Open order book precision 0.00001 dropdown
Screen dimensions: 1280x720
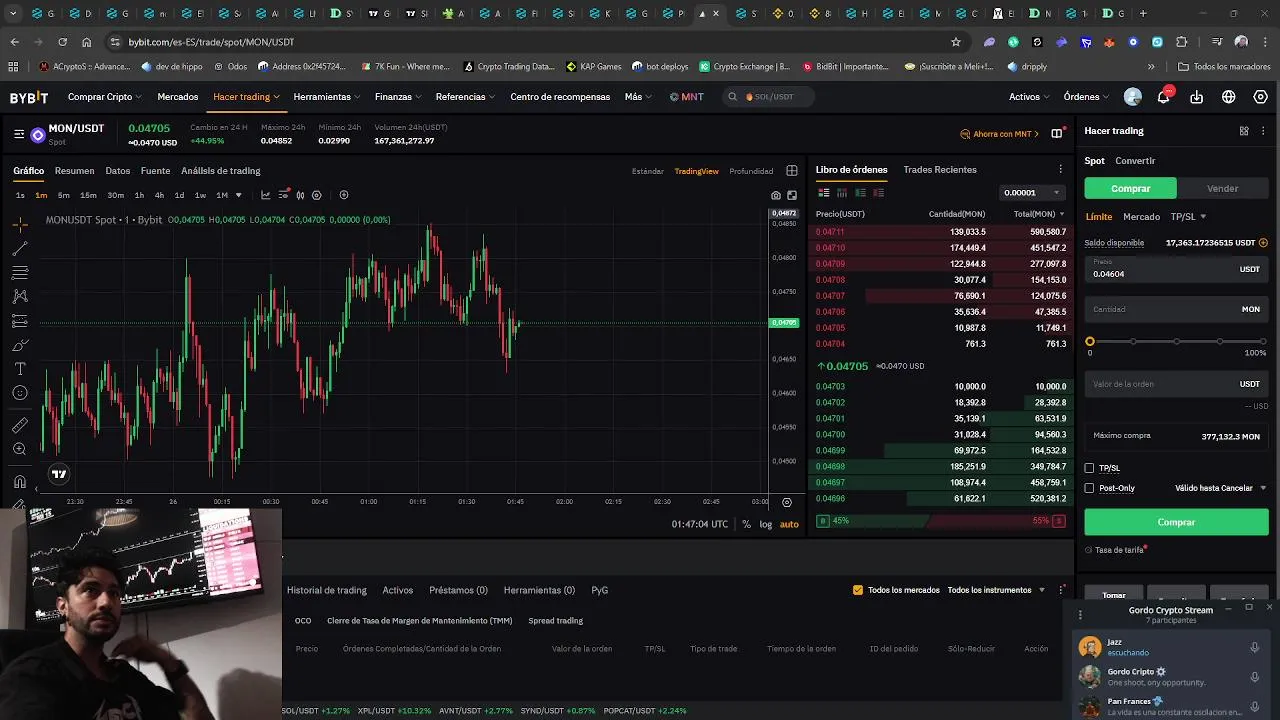(1033, 192)
